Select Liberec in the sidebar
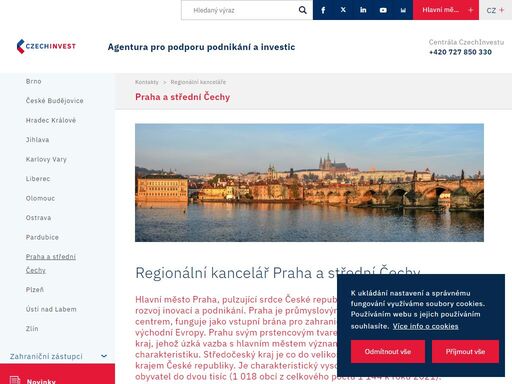 point(38,179)
